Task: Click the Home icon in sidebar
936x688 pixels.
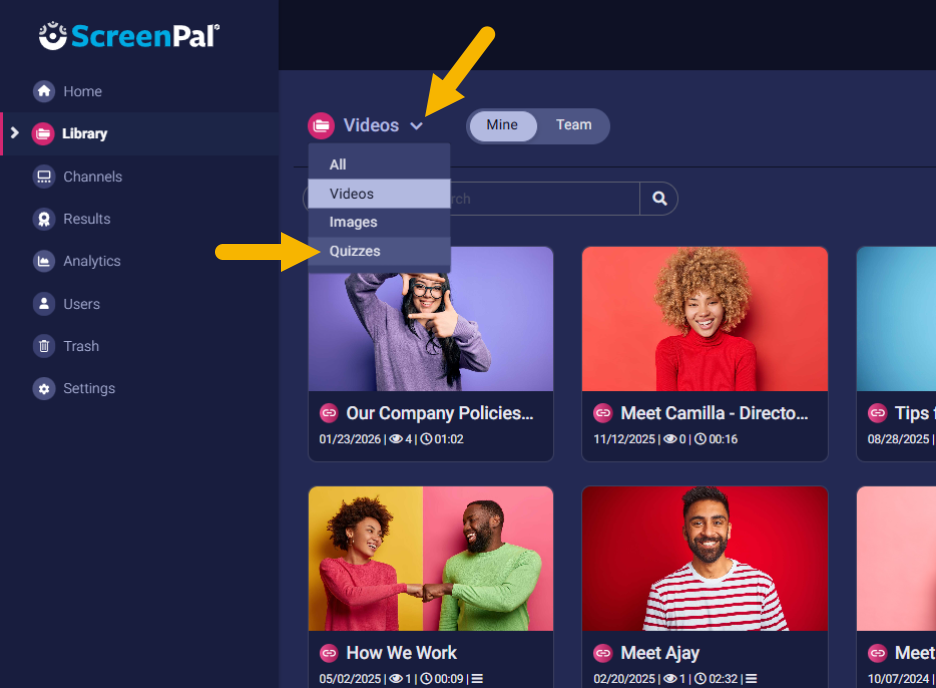Action: click(x=43, y=91)
